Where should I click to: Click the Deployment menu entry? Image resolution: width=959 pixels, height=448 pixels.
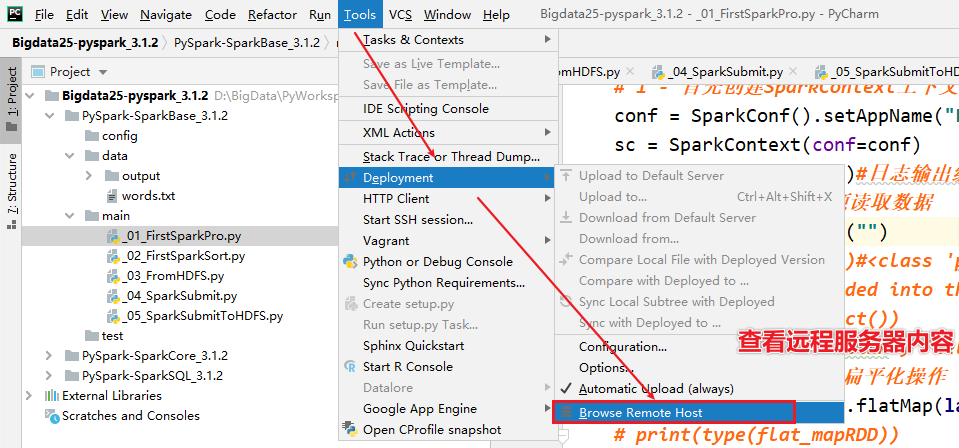pyautogui.click(x=448, y=177)
